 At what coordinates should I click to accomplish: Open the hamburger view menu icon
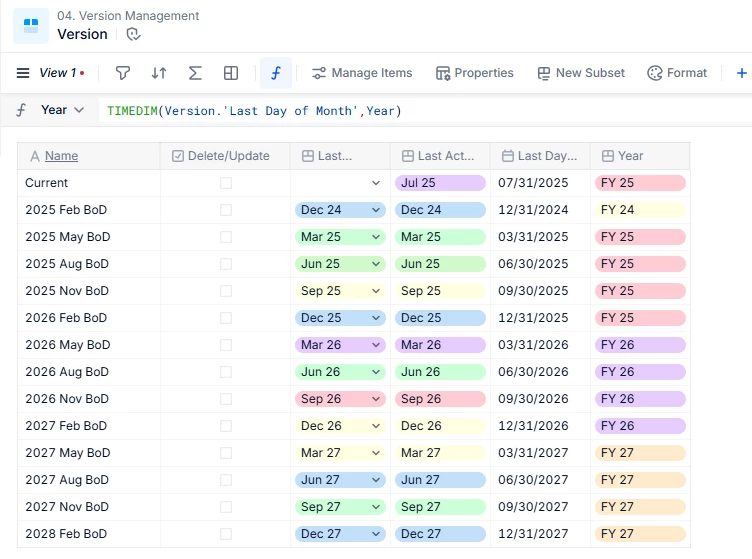pos(23,73)
